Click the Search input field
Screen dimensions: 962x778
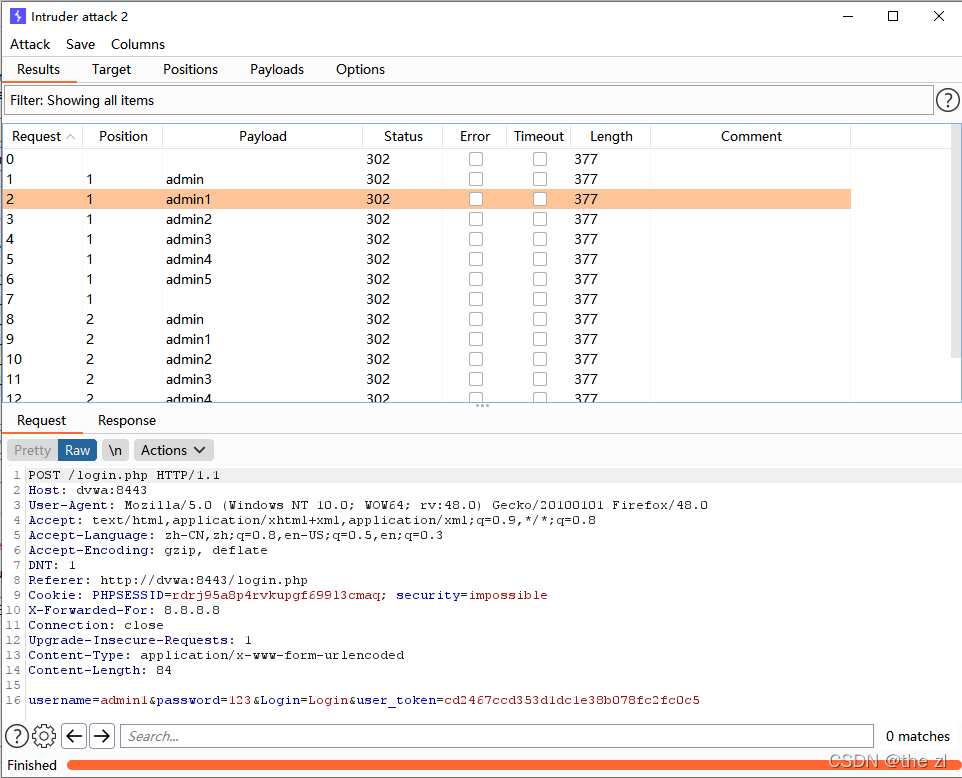coord(497,736)
